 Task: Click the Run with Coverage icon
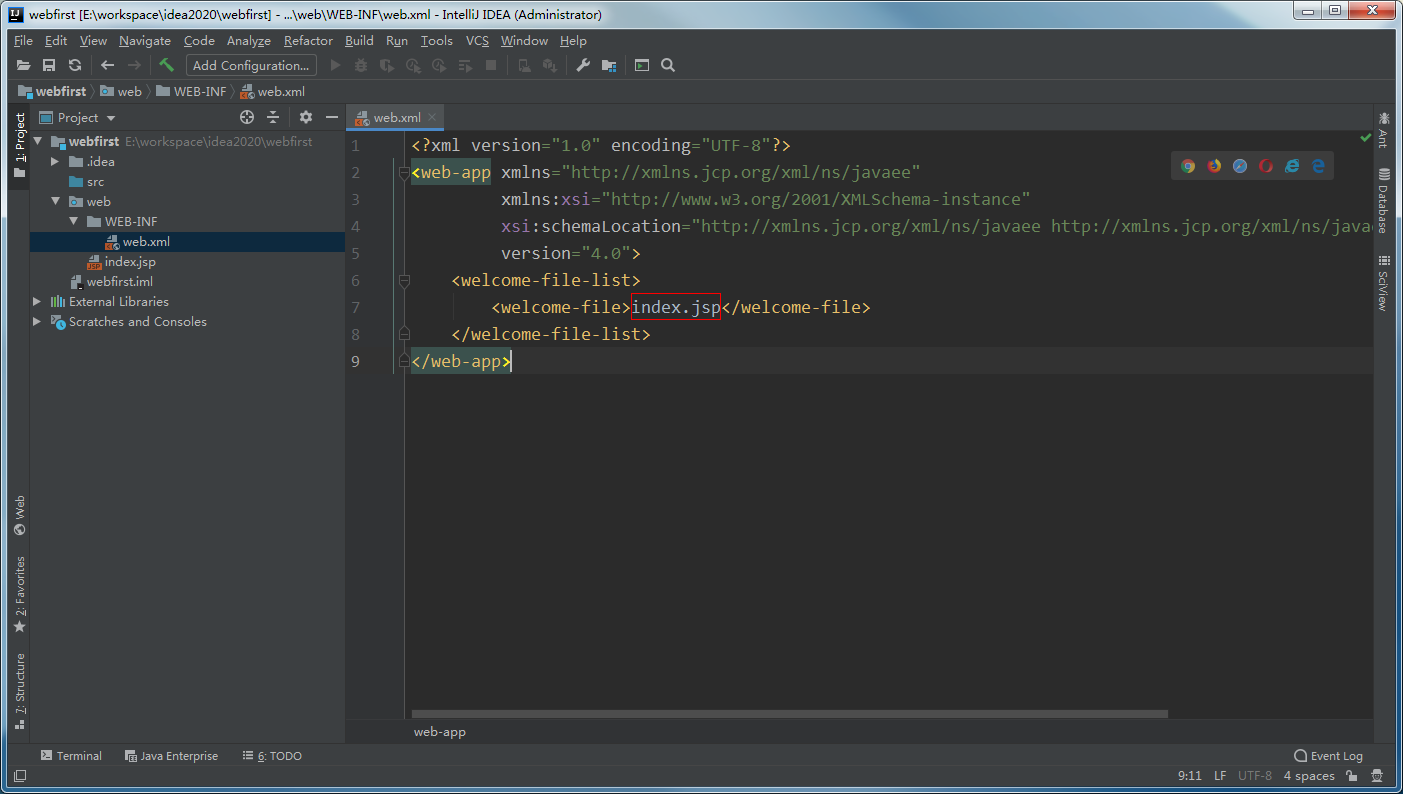tap(387, 65)
